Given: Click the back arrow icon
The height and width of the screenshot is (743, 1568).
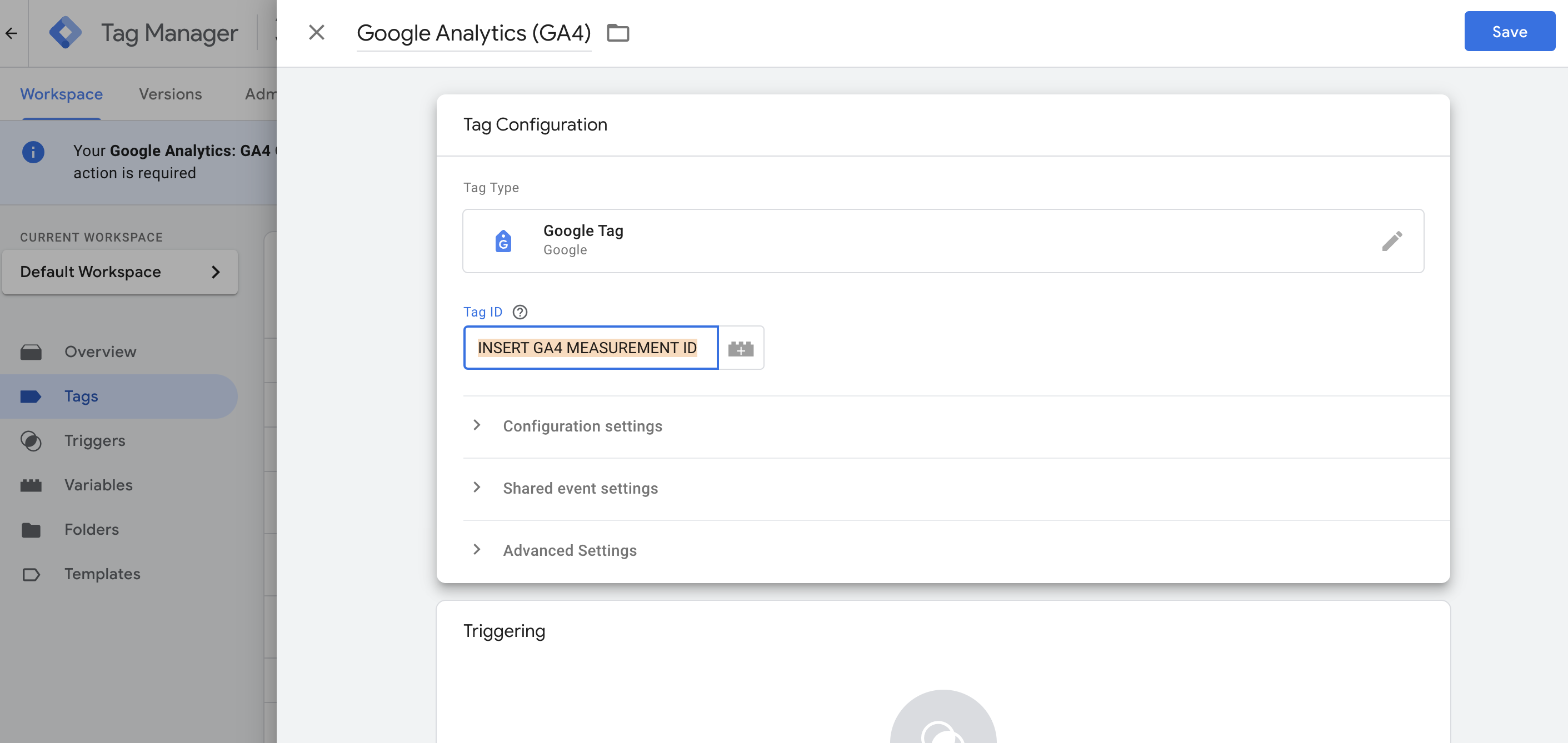Looking at the screenshot, I should click(x=12, y=33).
